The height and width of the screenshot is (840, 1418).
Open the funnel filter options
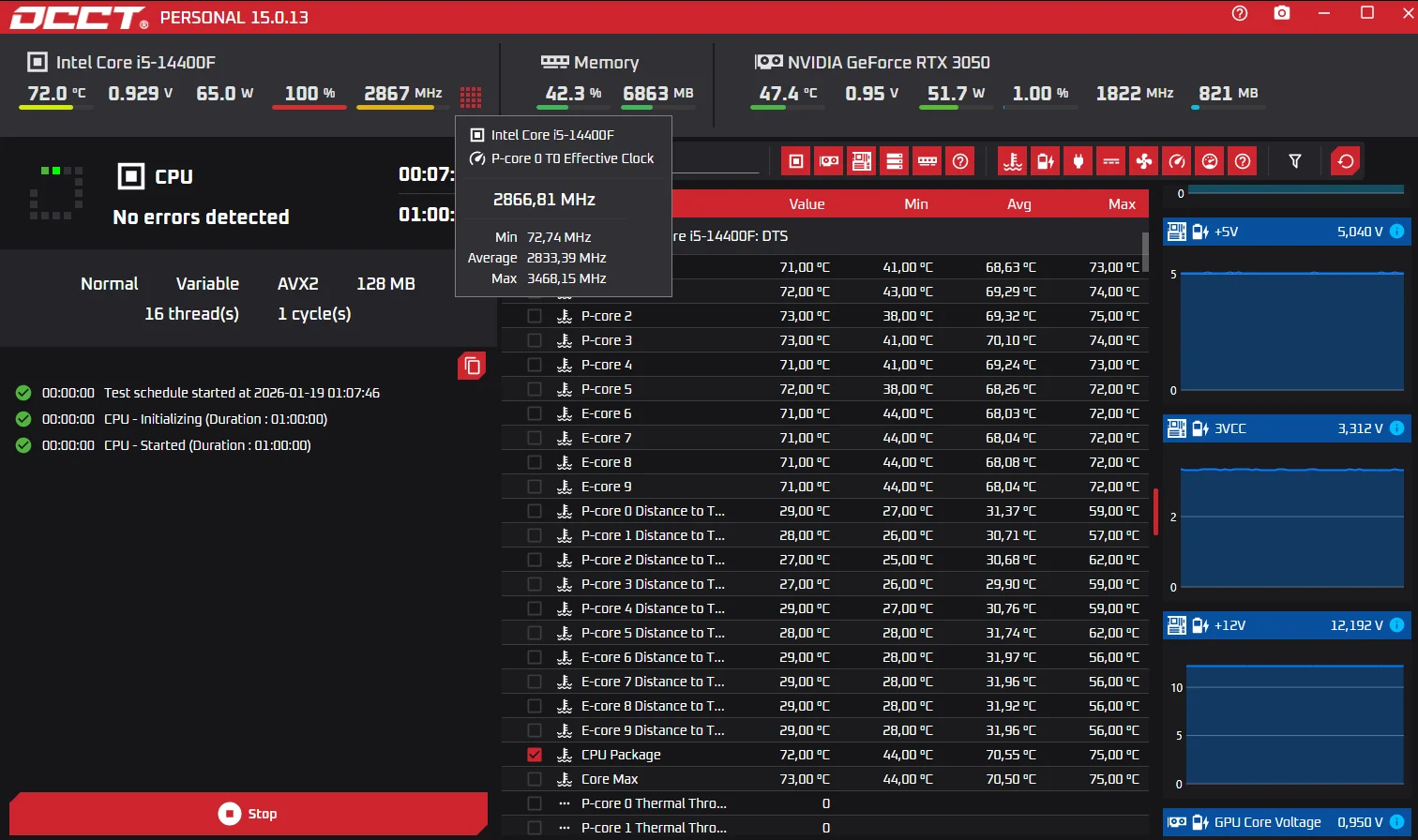pos(1295,161)
